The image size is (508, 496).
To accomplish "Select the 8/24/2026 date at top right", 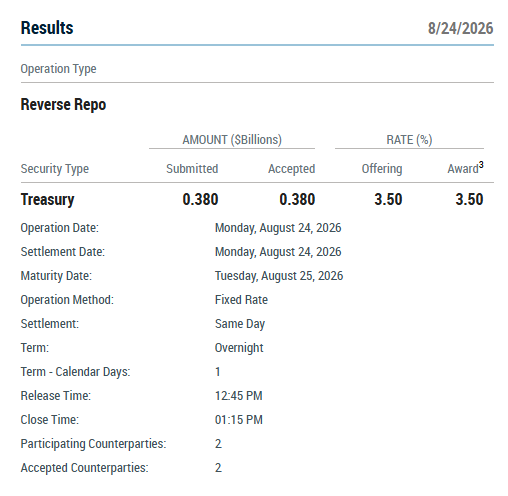I will (x=460, y=28).
